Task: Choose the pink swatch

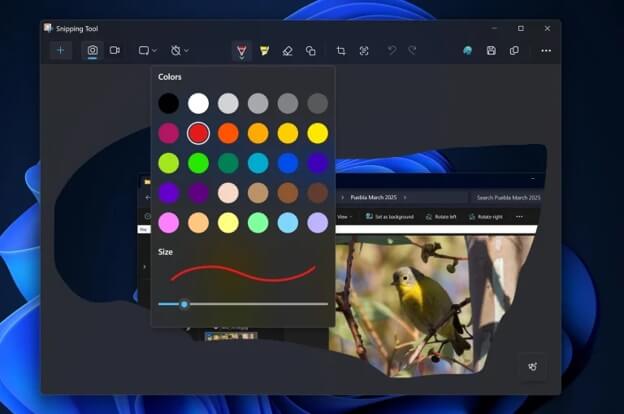Action: (169, 223)
